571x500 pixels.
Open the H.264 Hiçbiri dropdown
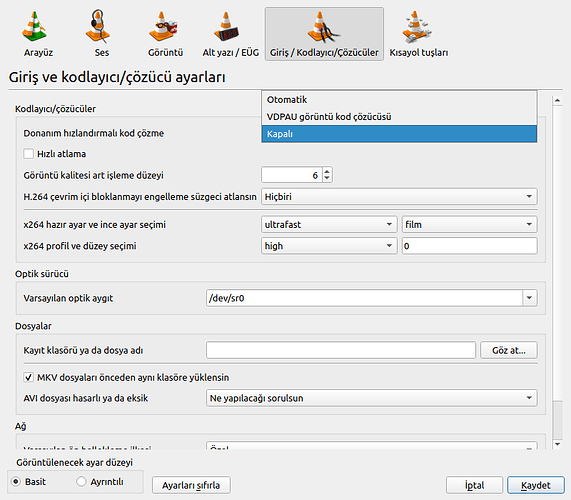[x=399, y=197]
